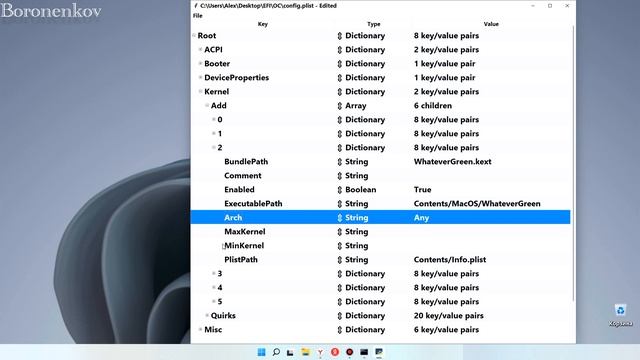
Task: Open taskbar Search magnifier
Action: (x=276, y=352)
